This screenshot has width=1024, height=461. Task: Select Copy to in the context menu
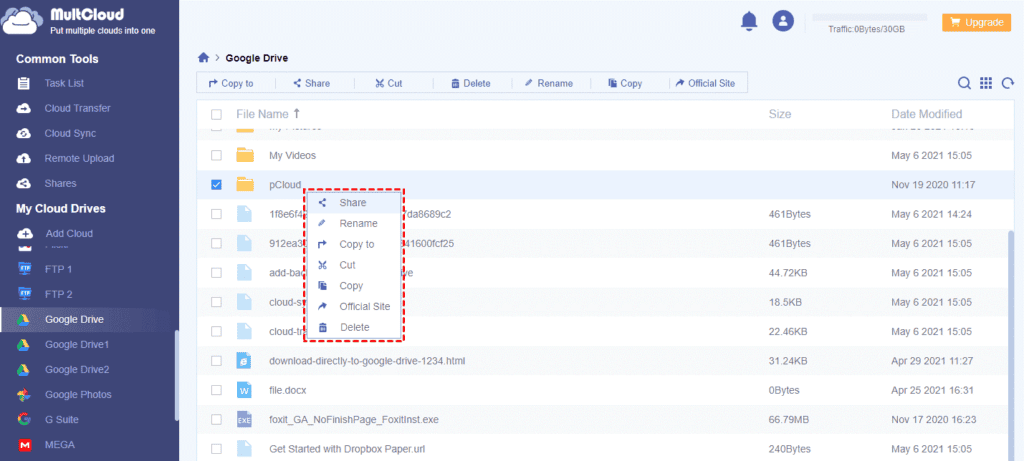[x=353, y=244]
